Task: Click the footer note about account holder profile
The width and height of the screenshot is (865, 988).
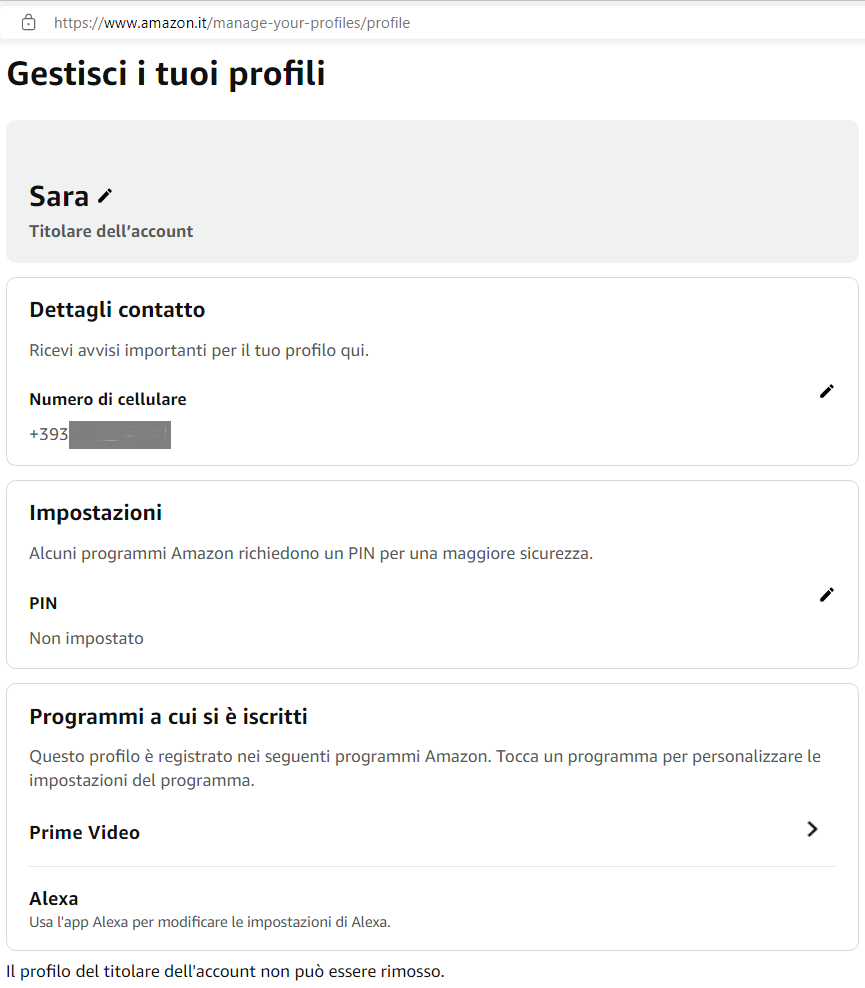Action: pos(225,971)
